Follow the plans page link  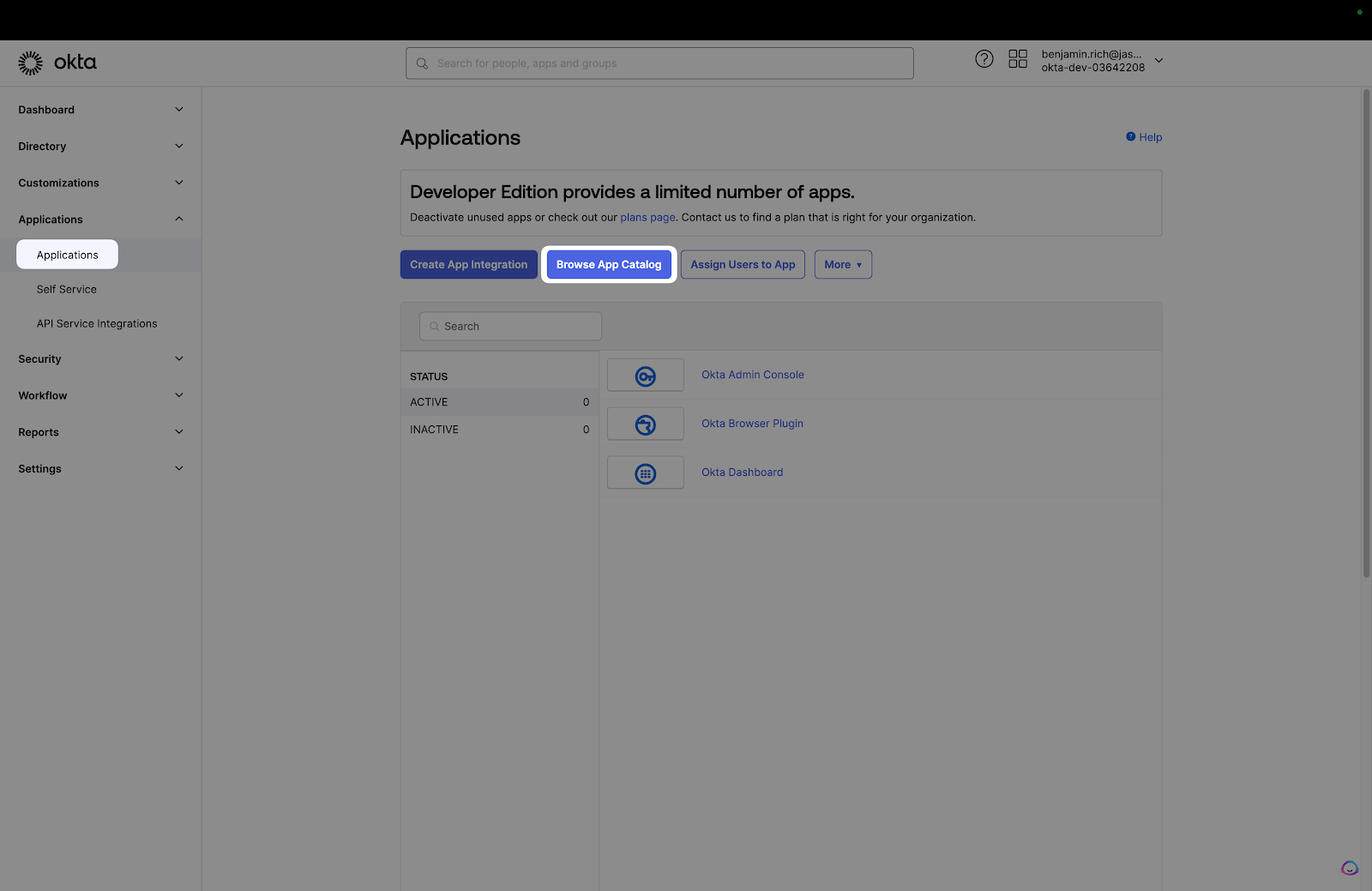coord(647,218)
